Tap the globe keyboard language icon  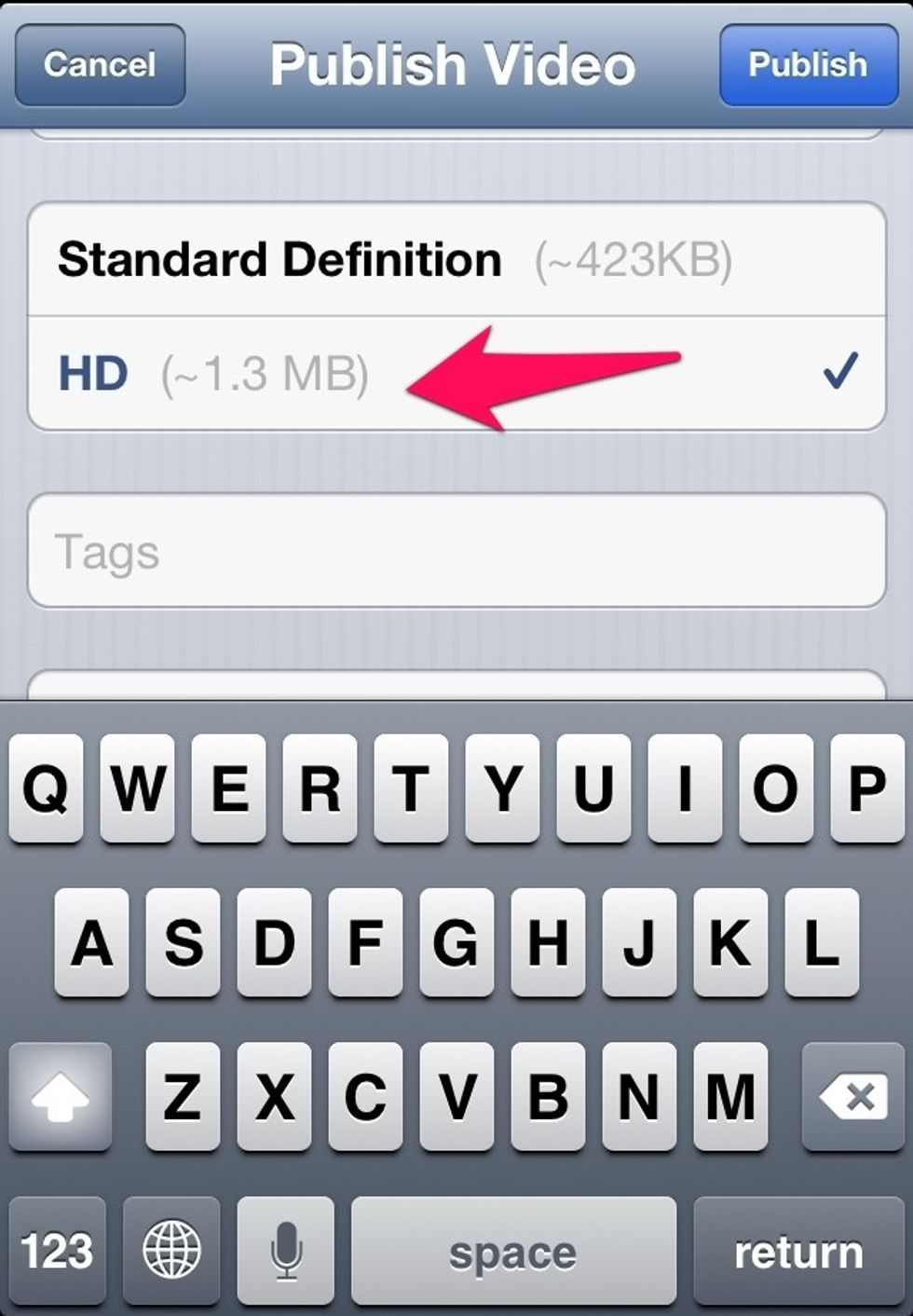click(x=171, y=1251)
